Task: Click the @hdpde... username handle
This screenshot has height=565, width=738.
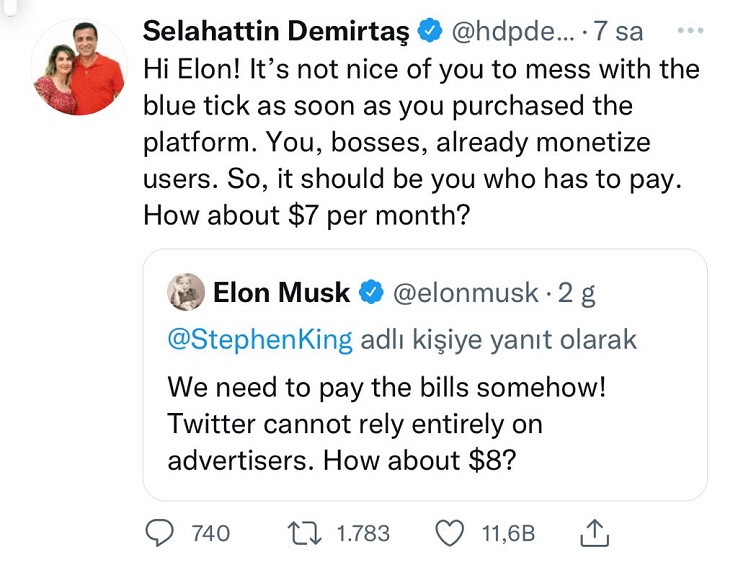Action: [x=510, y=32]
